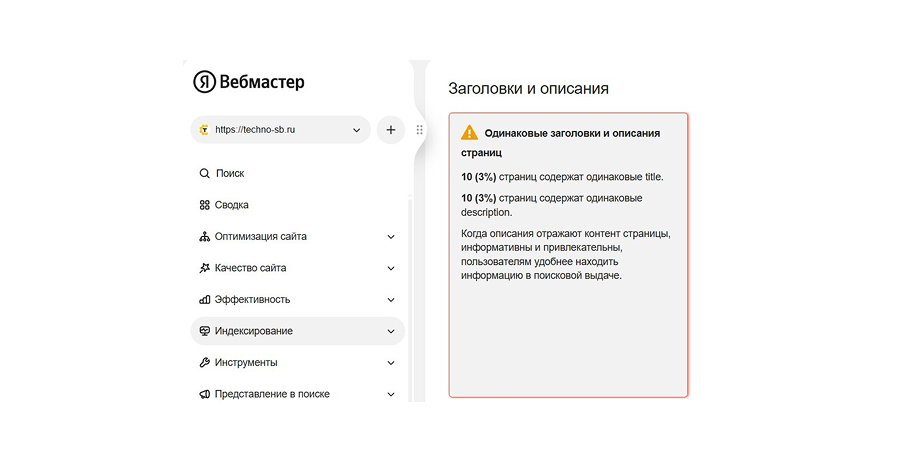Expand the Представление в поиске chevron
This screenshot has width=900, height=462.
pyautogui.click(x=391, y=394)
